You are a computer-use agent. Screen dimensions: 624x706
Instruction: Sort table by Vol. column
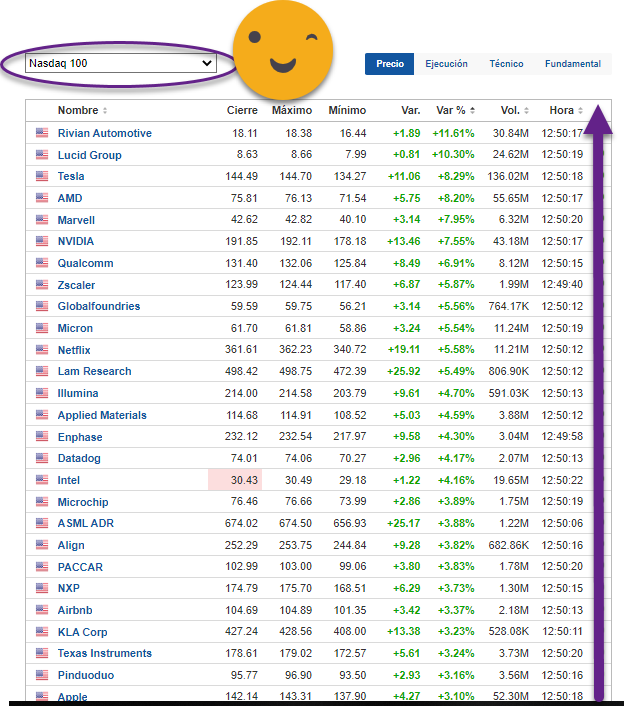[515, 110]
